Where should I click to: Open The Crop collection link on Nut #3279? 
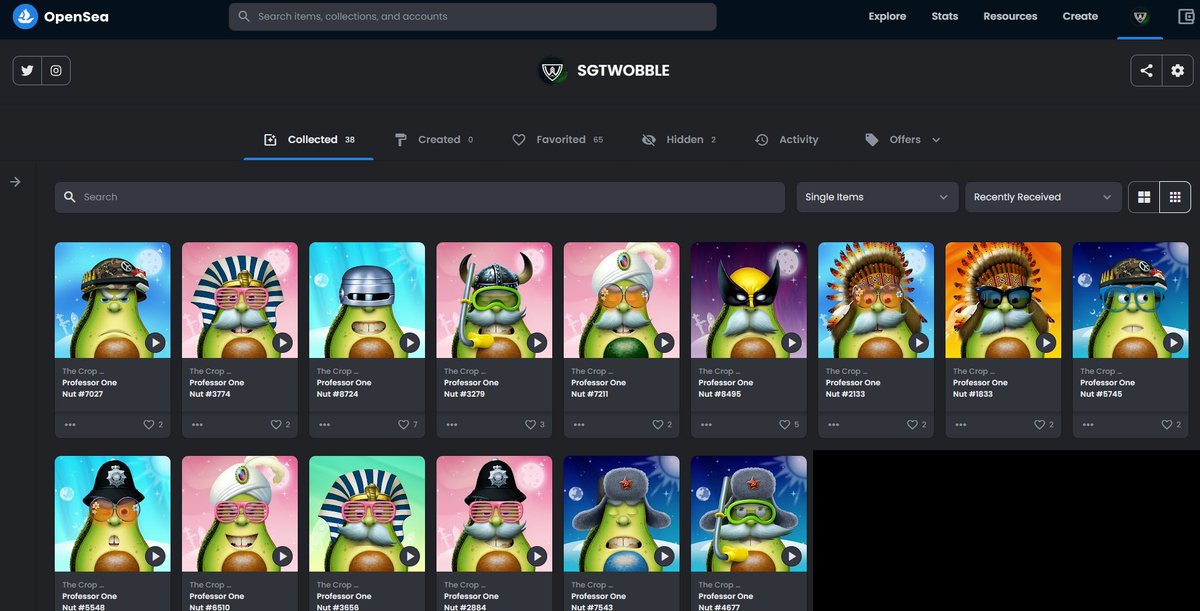[x=465, y=371]
